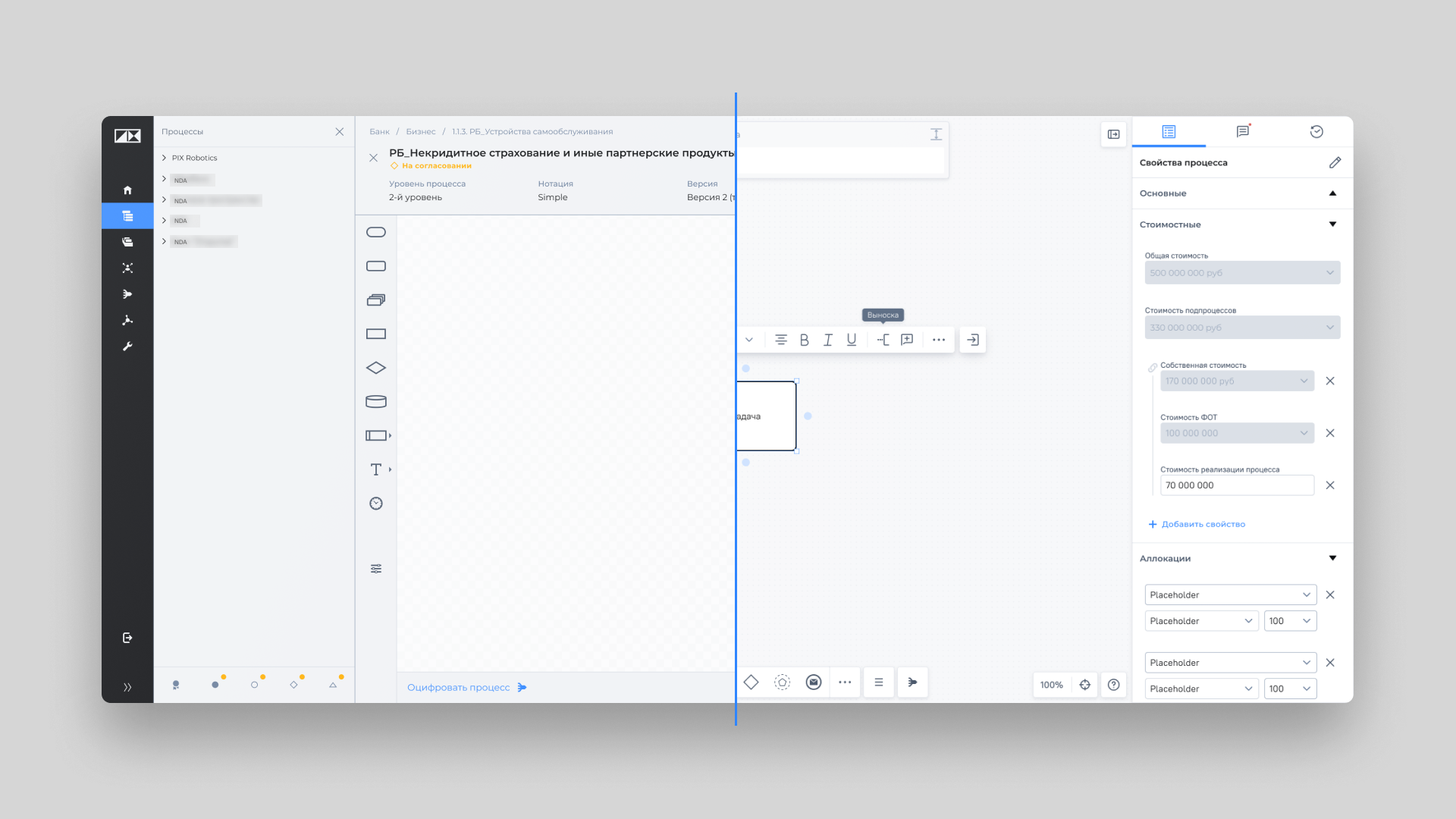Expand the sidebar with the double chevron
The image size is (1456, 819).
point(127,687)
